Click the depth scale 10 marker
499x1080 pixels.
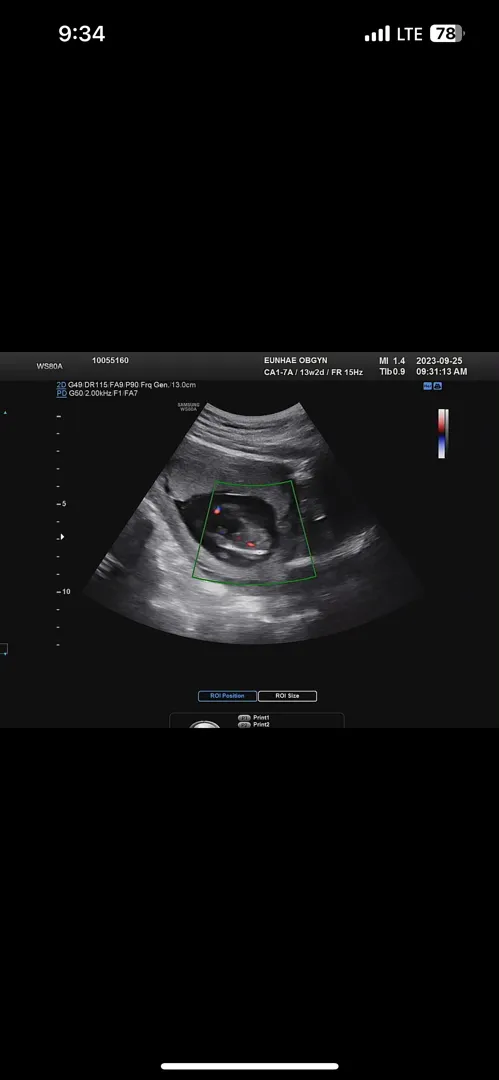(x=63, y=592)
